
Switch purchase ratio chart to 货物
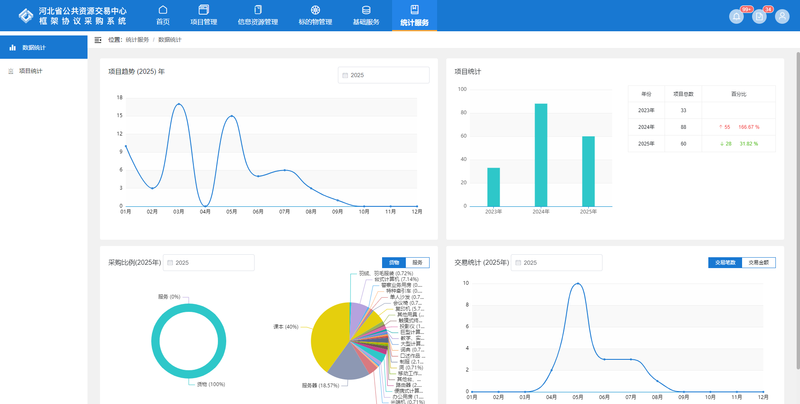pyautogui.click(x=394, y=262)
